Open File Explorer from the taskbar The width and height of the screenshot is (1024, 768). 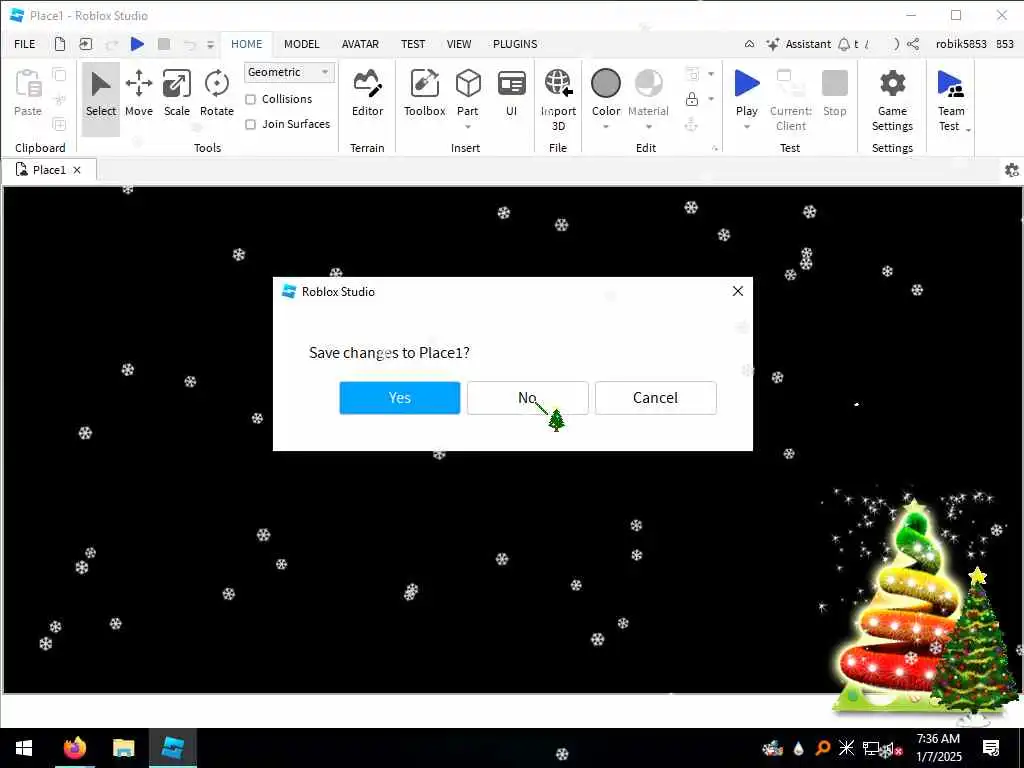(x=123, y=748)
